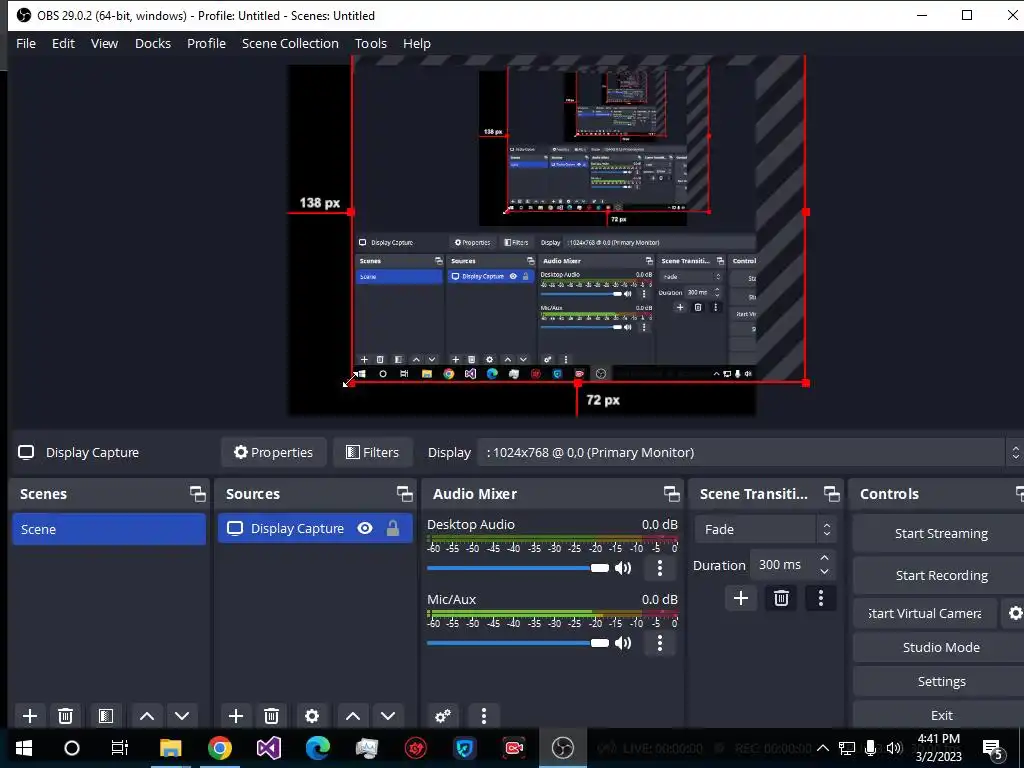Viewport: 1024px width, 768px height.
Task: Open File Explorer from taskbar
Action: 170,748
